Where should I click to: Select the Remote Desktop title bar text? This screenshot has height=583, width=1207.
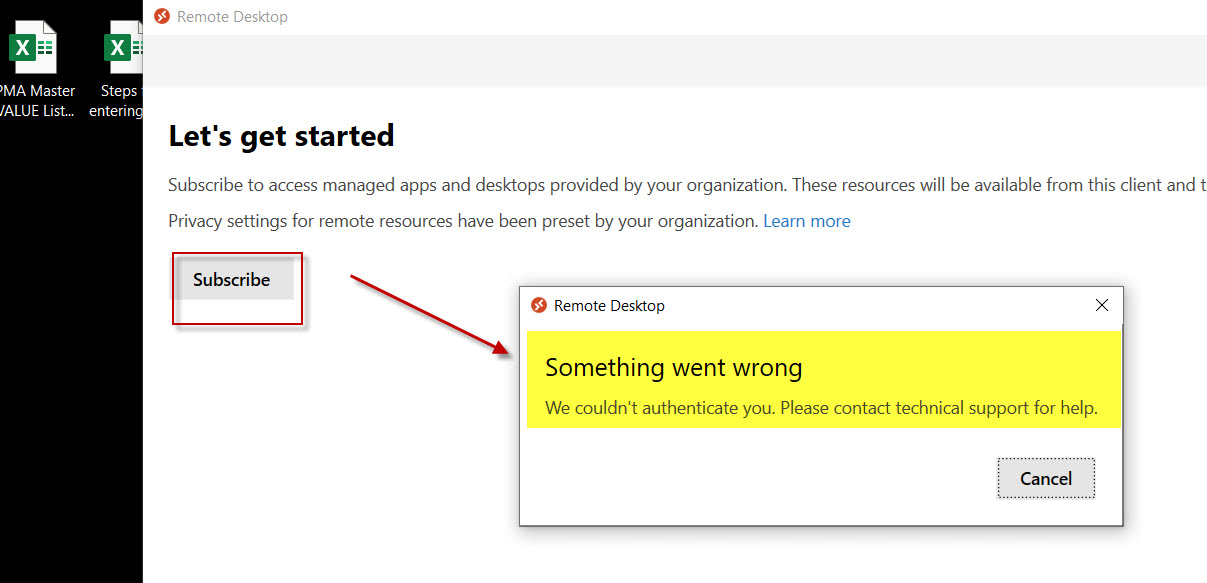[x=232, y=16]
